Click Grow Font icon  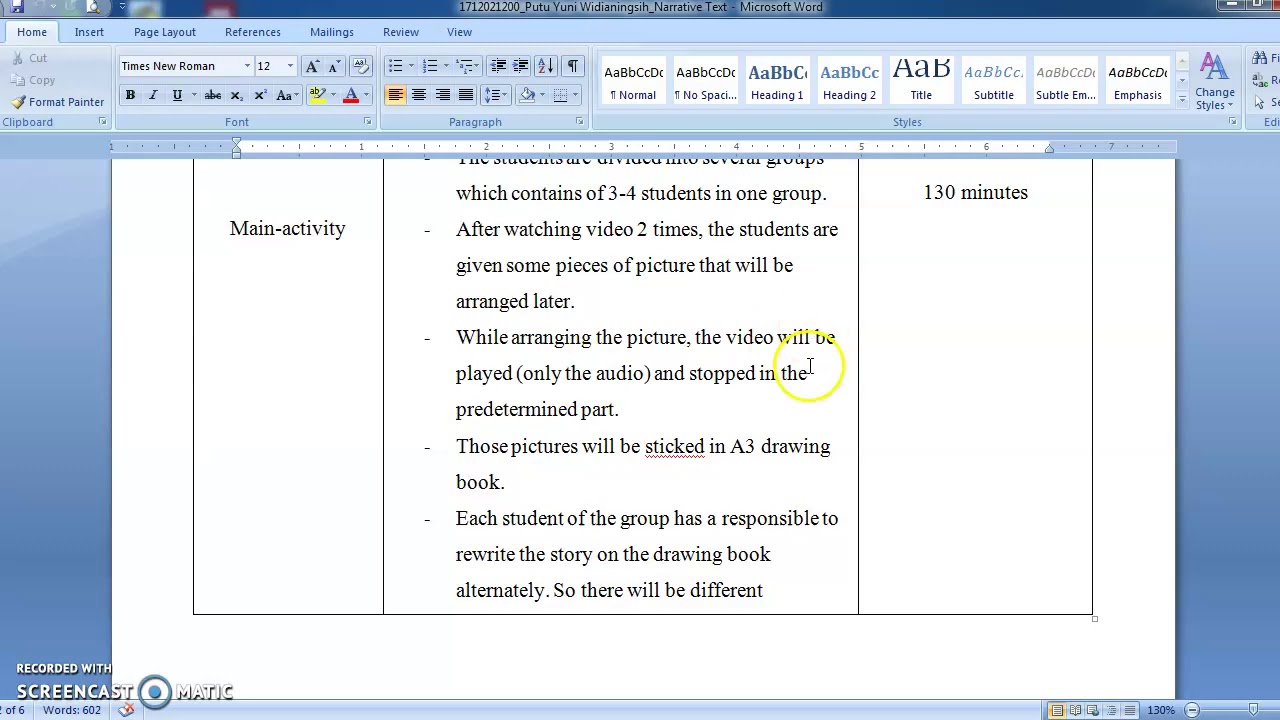point(312,66)
